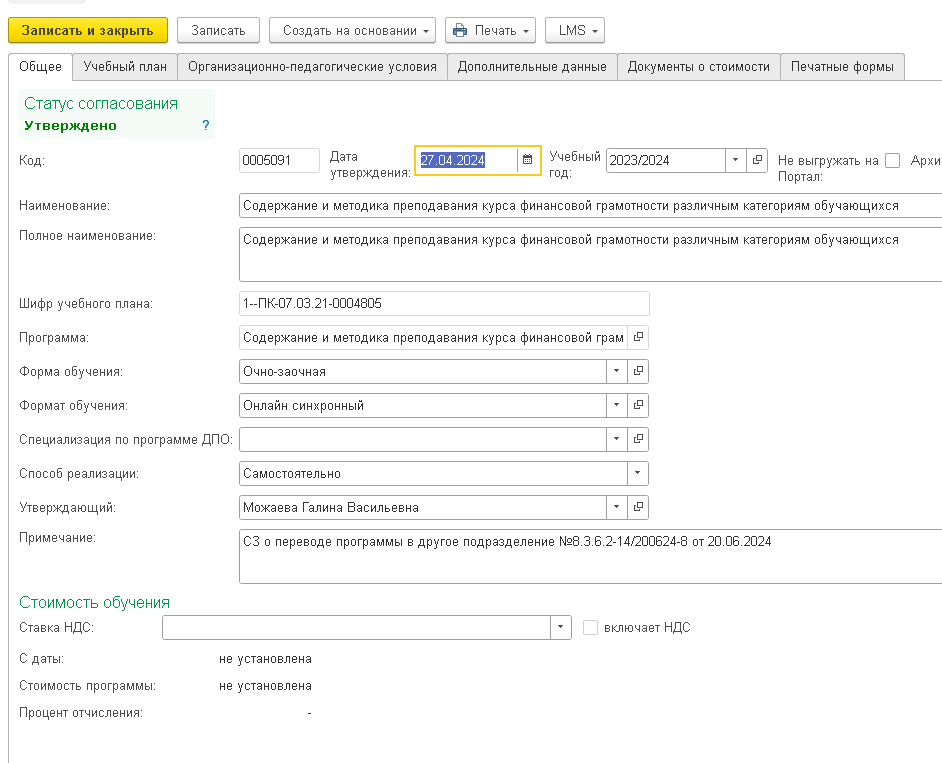Open the Печать menu

coord(491,31)
